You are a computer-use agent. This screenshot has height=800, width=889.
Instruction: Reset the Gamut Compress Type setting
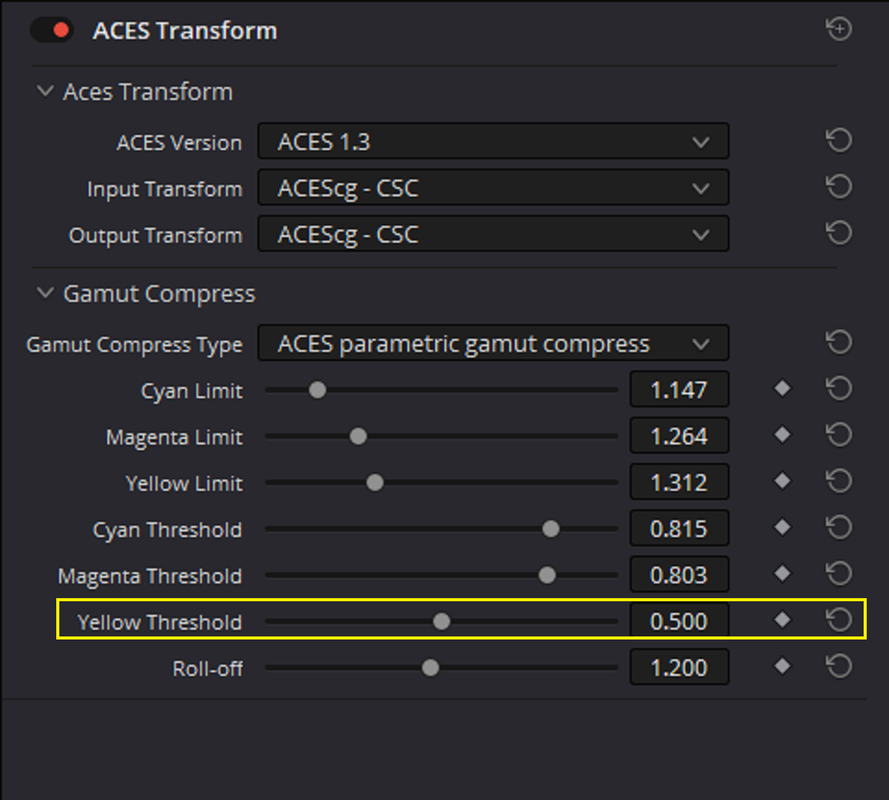839,342
